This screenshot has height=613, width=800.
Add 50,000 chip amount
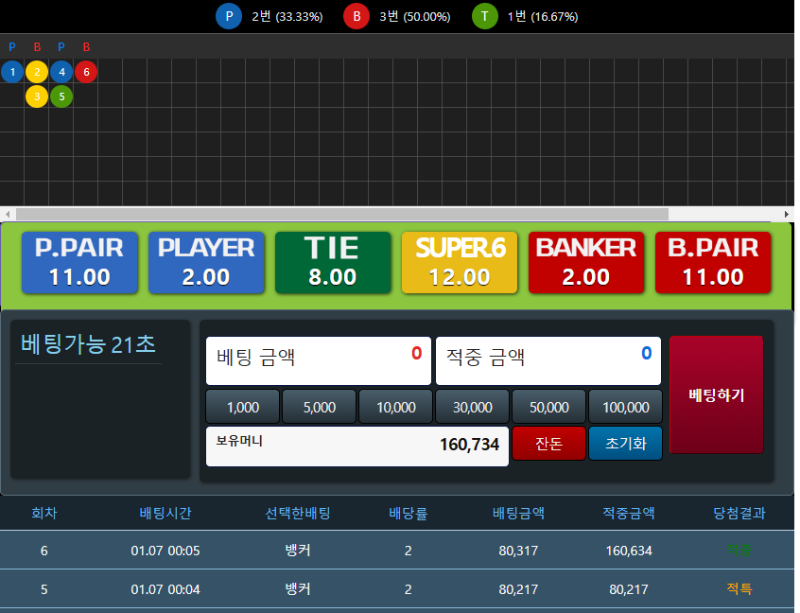(x=549, y=407)
